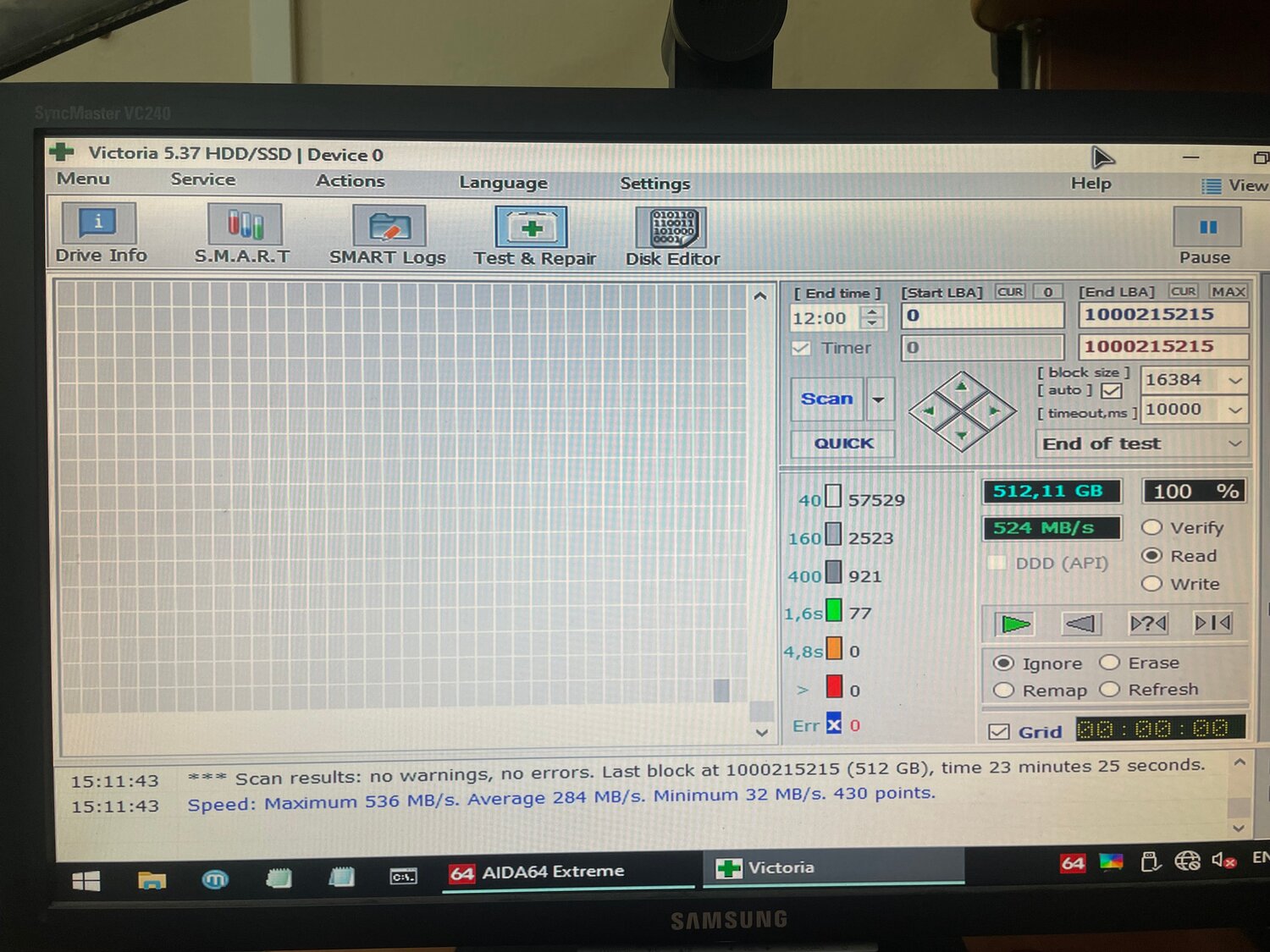Click the green play arrow button

click(1015, 625)
